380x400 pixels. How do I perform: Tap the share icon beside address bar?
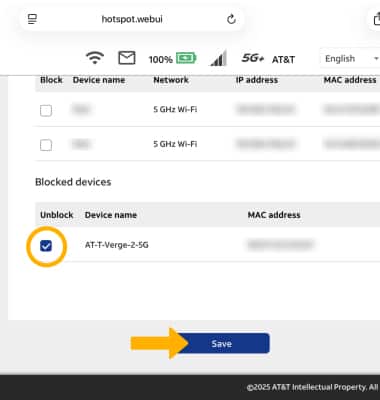coord(377,19)
